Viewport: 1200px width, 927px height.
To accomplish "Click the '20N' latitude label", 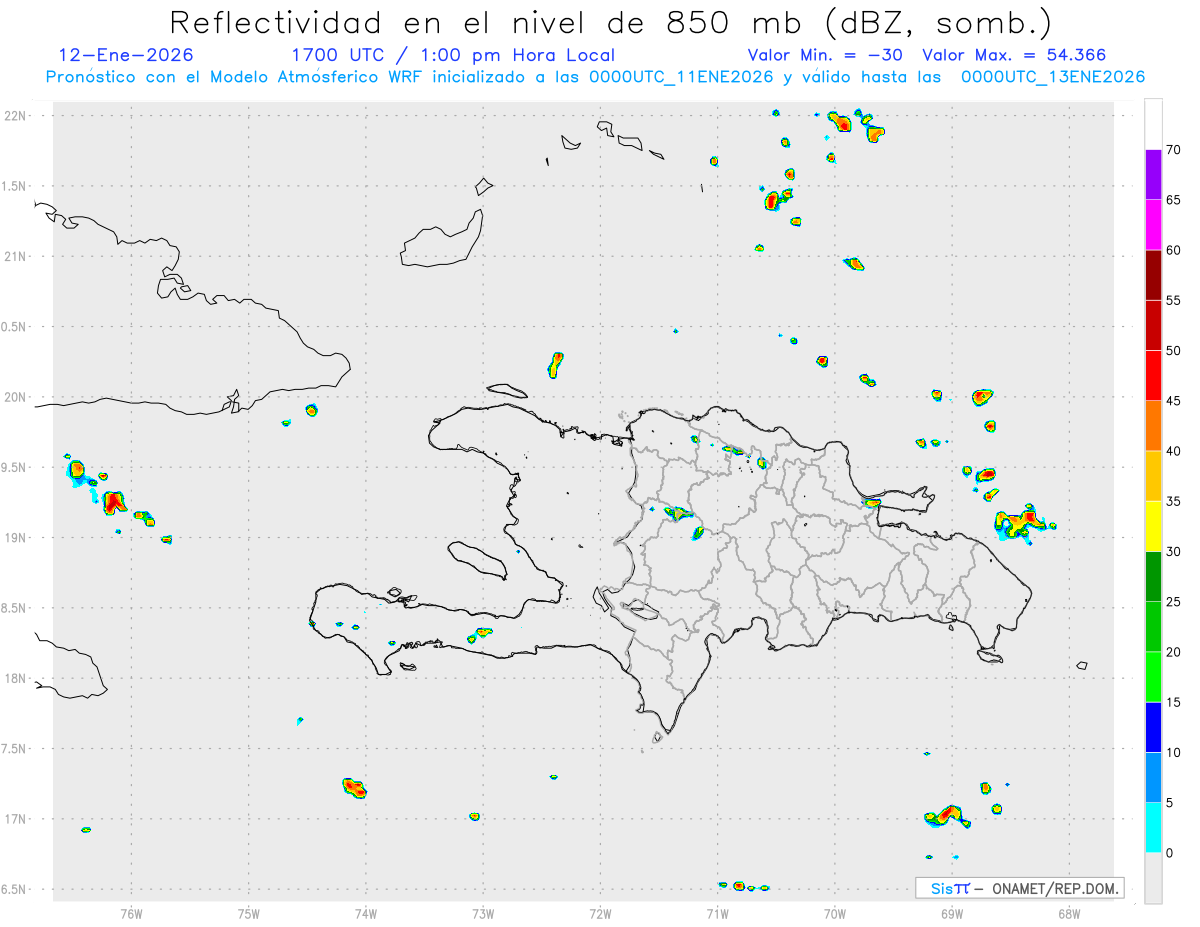I will 17,397.
